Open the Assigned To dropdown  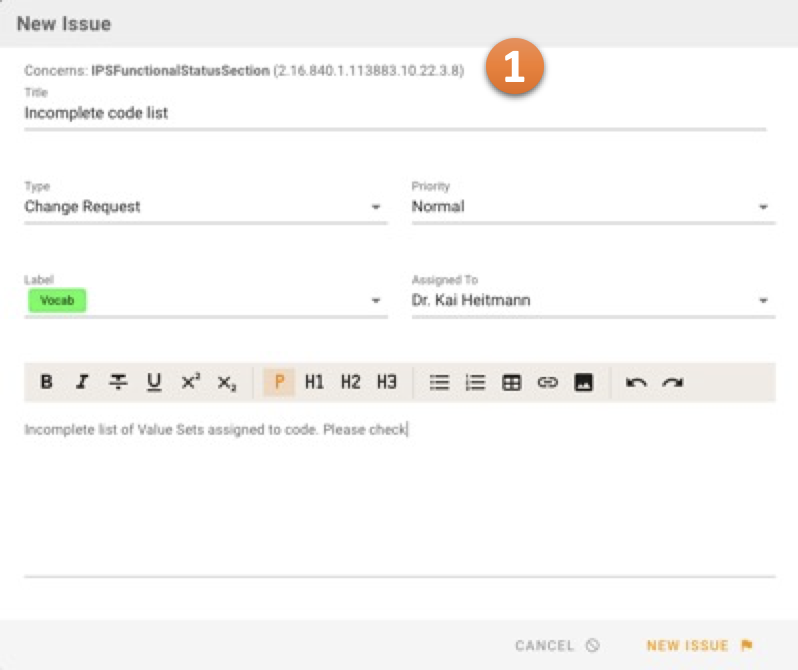click(592, 300)
